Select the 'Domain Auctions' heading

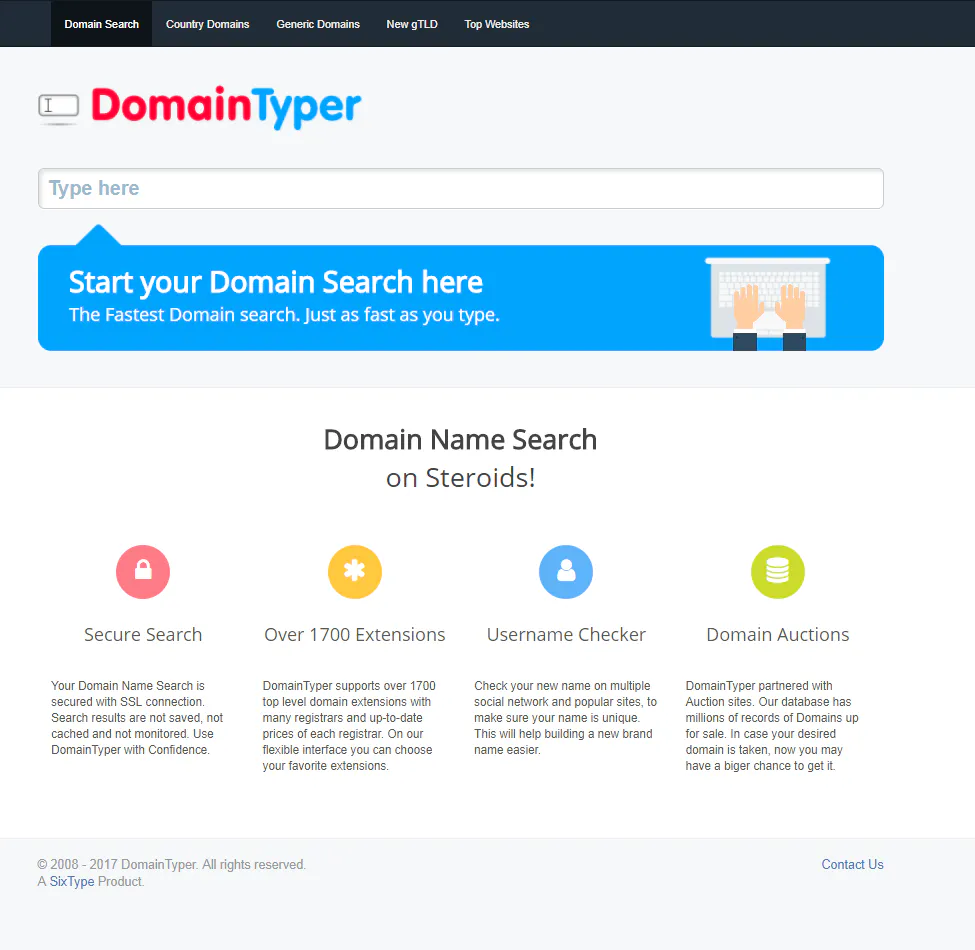[x=777, y=635]
